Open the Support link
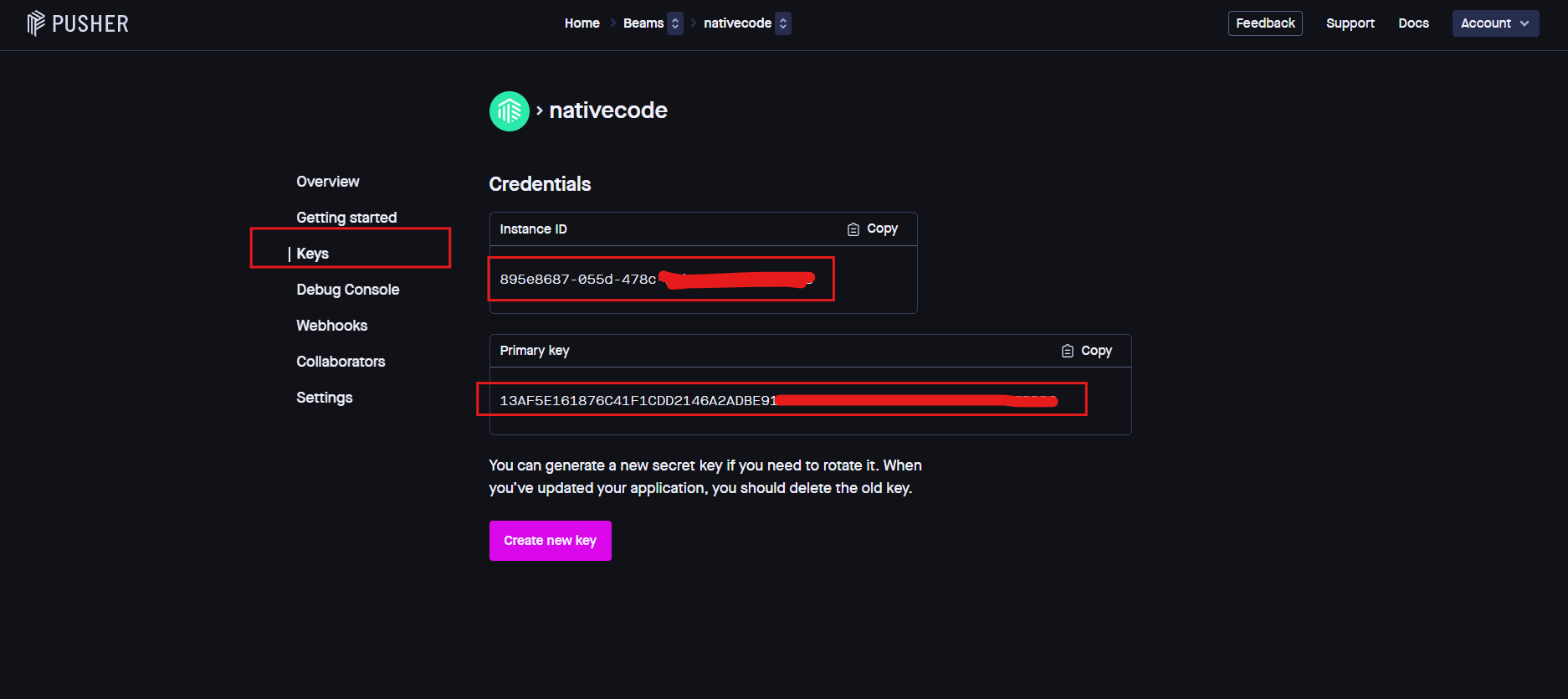Image resolution: width=1568 pixels, height=699 pixels. click(x=1350, y=23)
